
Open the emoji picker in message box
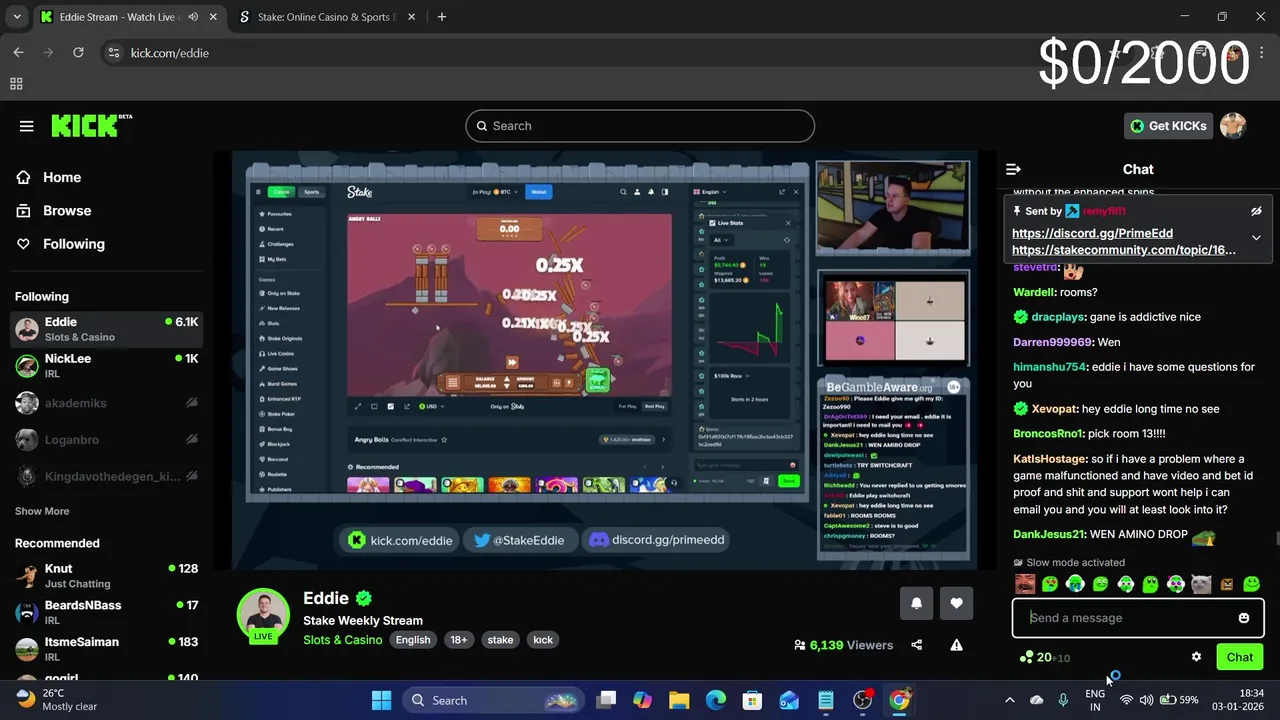tap(1244, 618)
